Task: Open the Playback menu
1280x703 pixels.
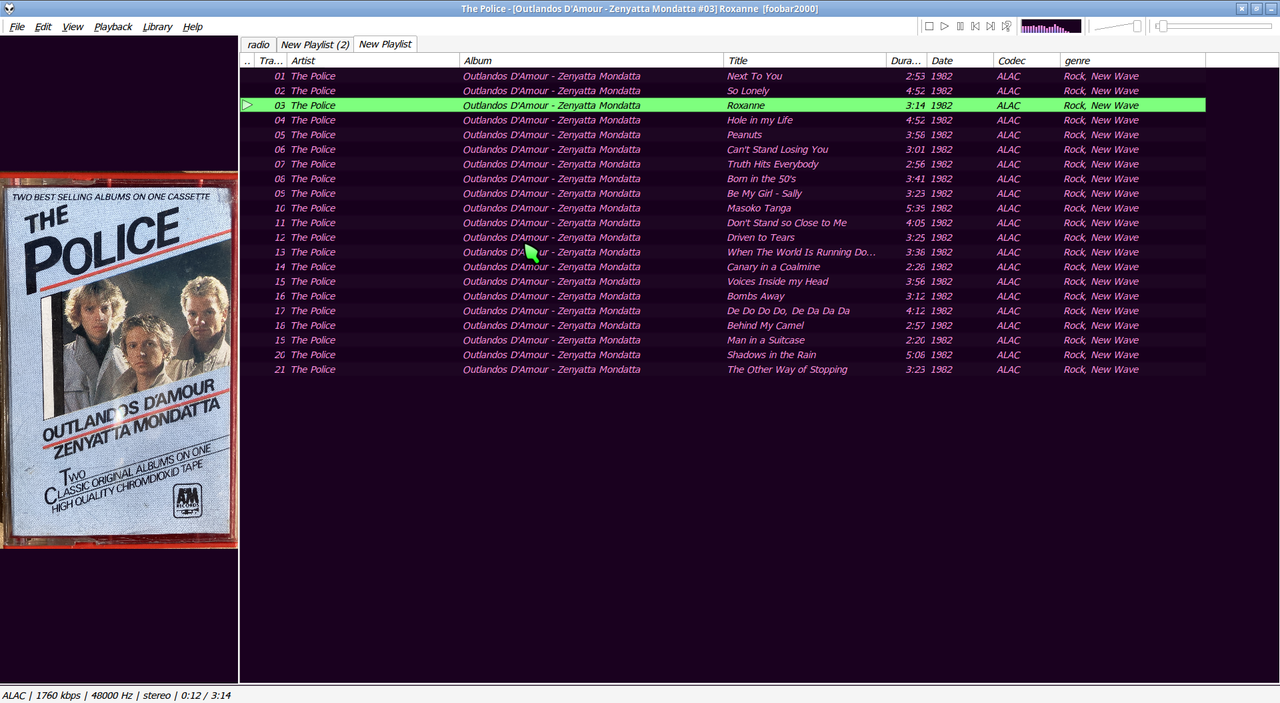Action: point(113,27)
